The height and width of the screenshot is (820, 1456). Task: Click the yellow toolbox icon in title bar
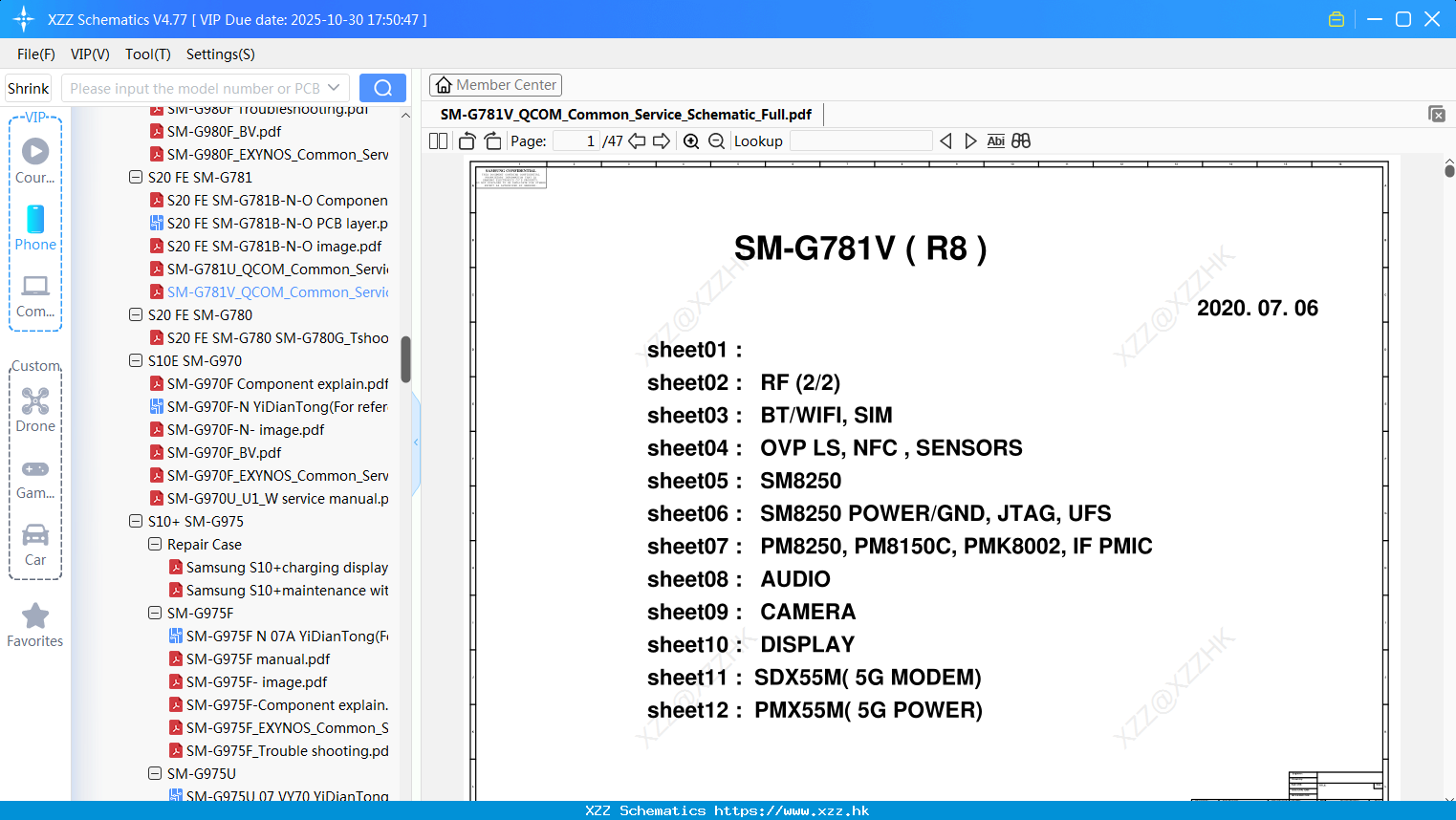(x=1336, y=19)
